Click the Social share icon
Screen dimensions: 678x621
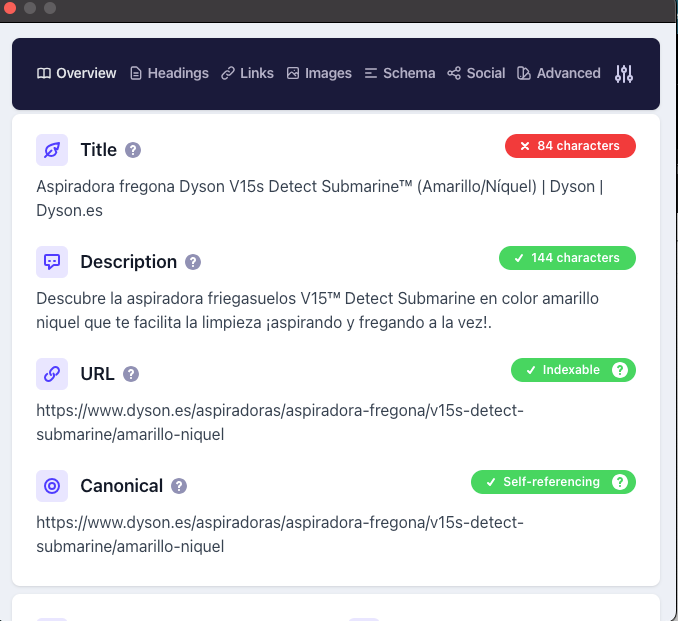pyautogui.click(x=454, y=73)
